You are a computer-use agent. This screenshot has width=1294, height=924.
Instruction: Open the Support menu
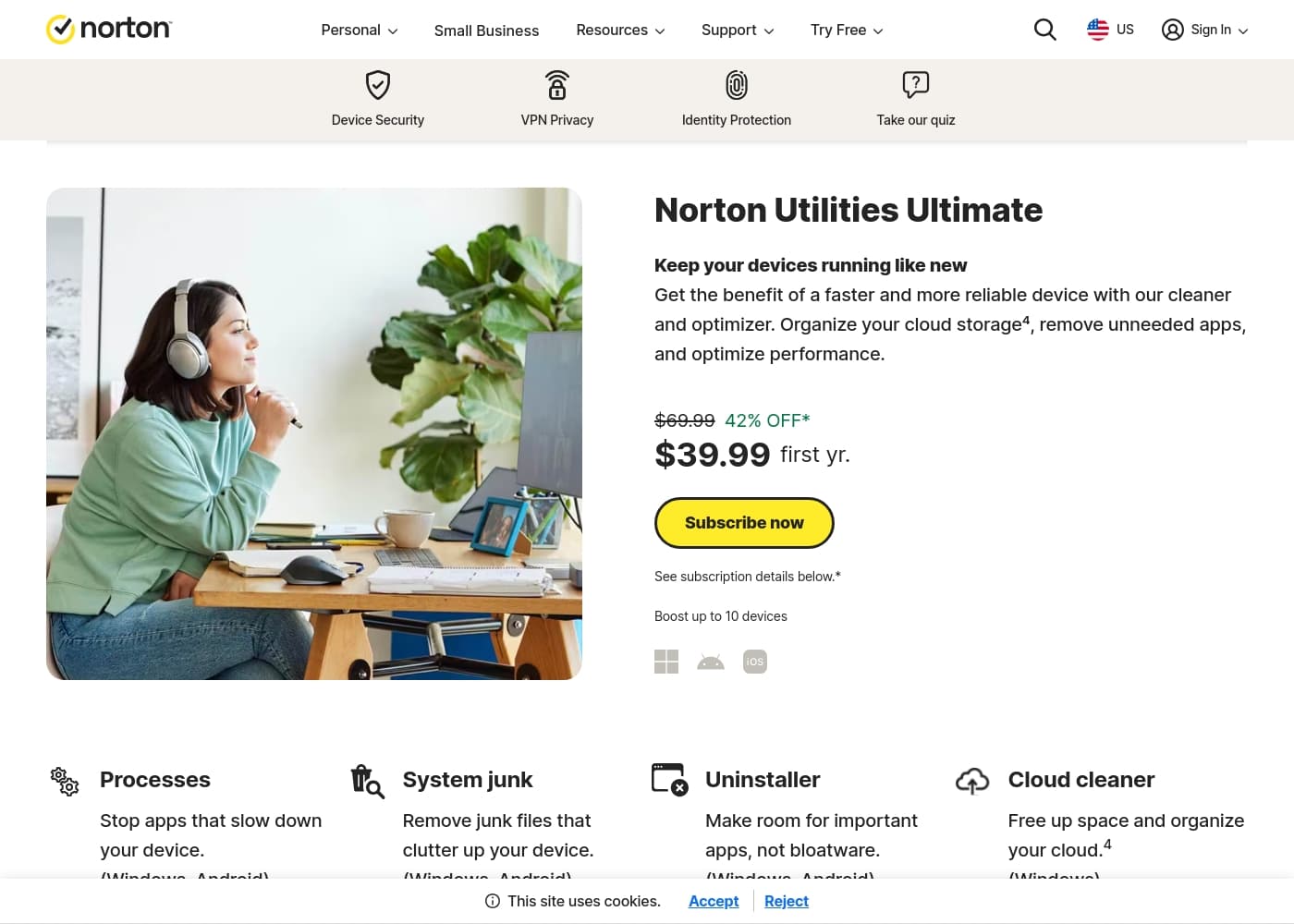tap(737, 30)
